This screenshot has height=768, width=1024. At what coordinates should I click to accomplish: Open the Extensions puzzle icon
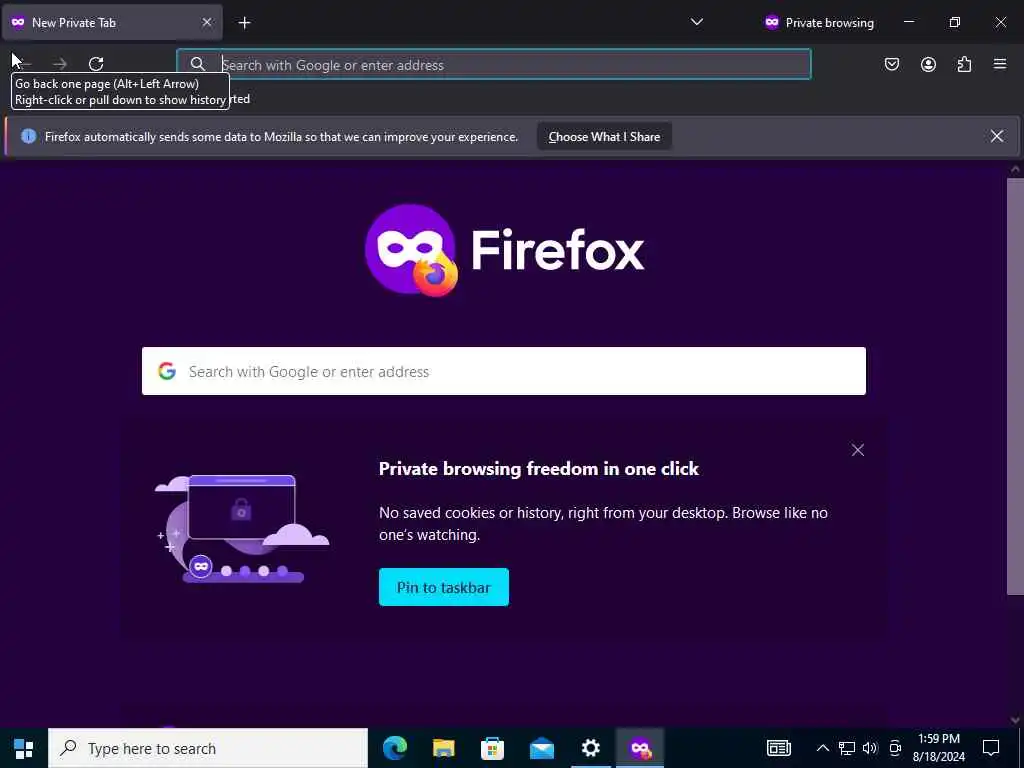point(964,64)
